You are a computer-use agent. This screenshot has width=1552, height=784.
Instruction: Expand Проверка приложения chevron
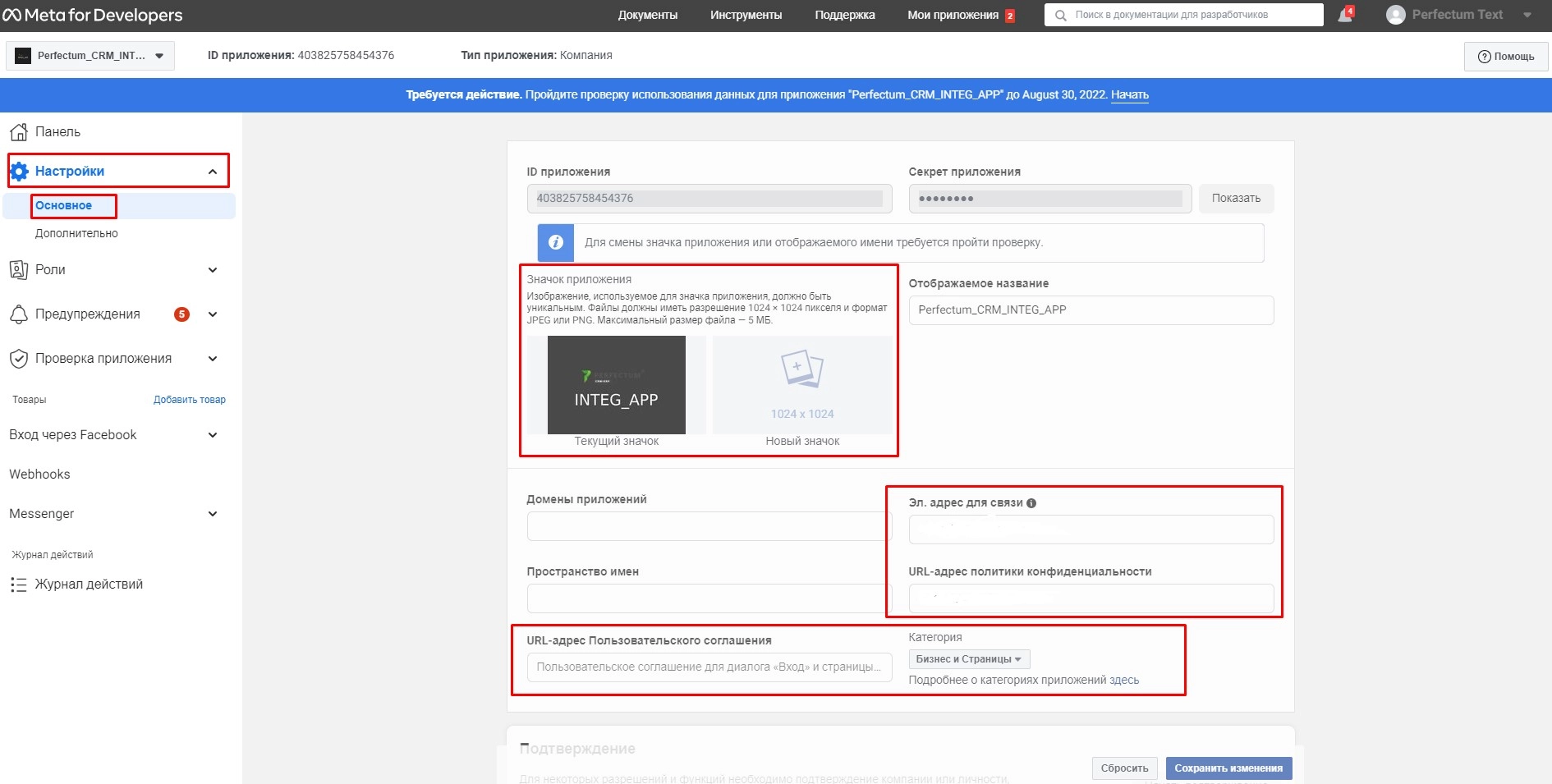click(x=213, y=359)
